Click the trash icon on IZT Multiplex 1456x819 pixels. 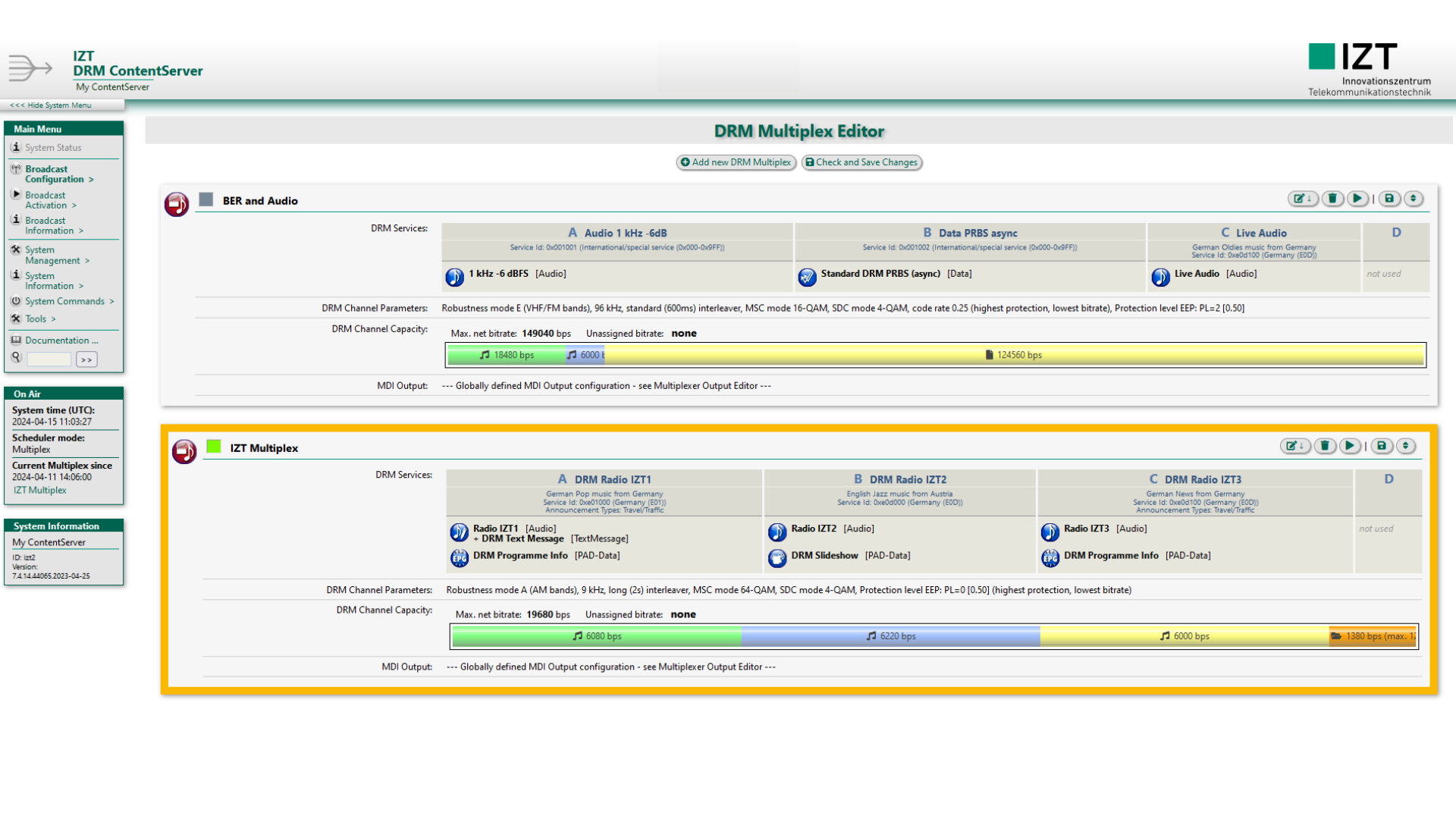(1325, 446)
